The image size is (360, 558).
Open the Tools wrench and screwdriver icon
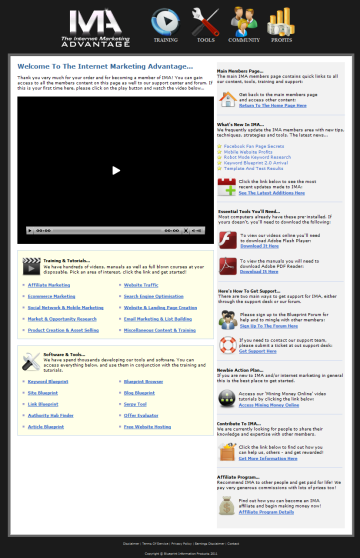point(205,22)
